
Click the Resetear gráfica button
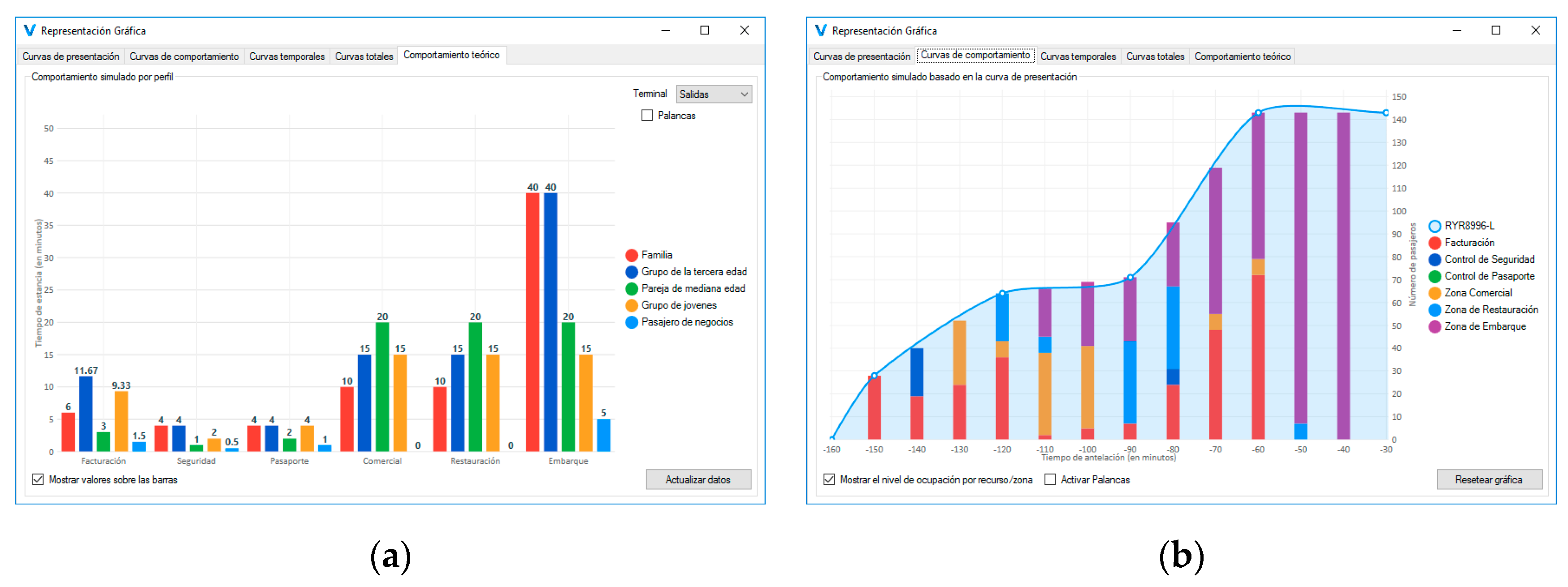click(1489, 480)
